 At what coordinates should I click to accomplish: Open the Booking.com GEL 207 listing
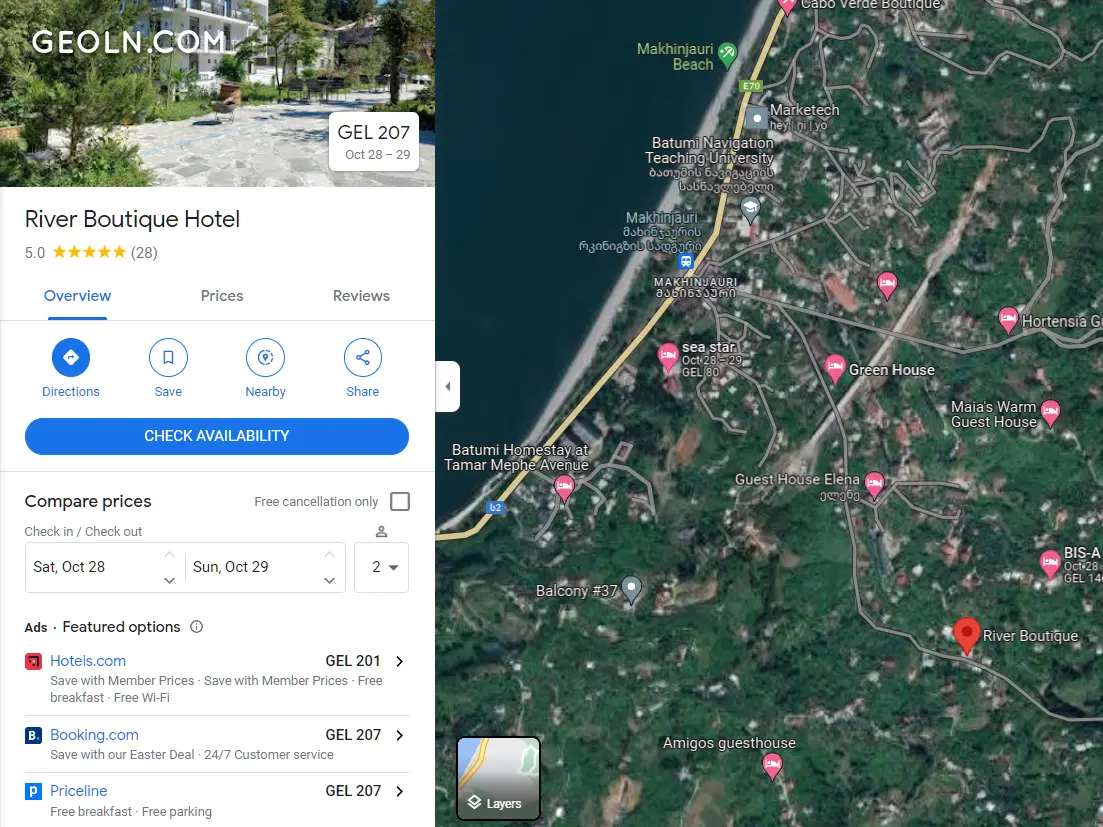pos(217,744)
